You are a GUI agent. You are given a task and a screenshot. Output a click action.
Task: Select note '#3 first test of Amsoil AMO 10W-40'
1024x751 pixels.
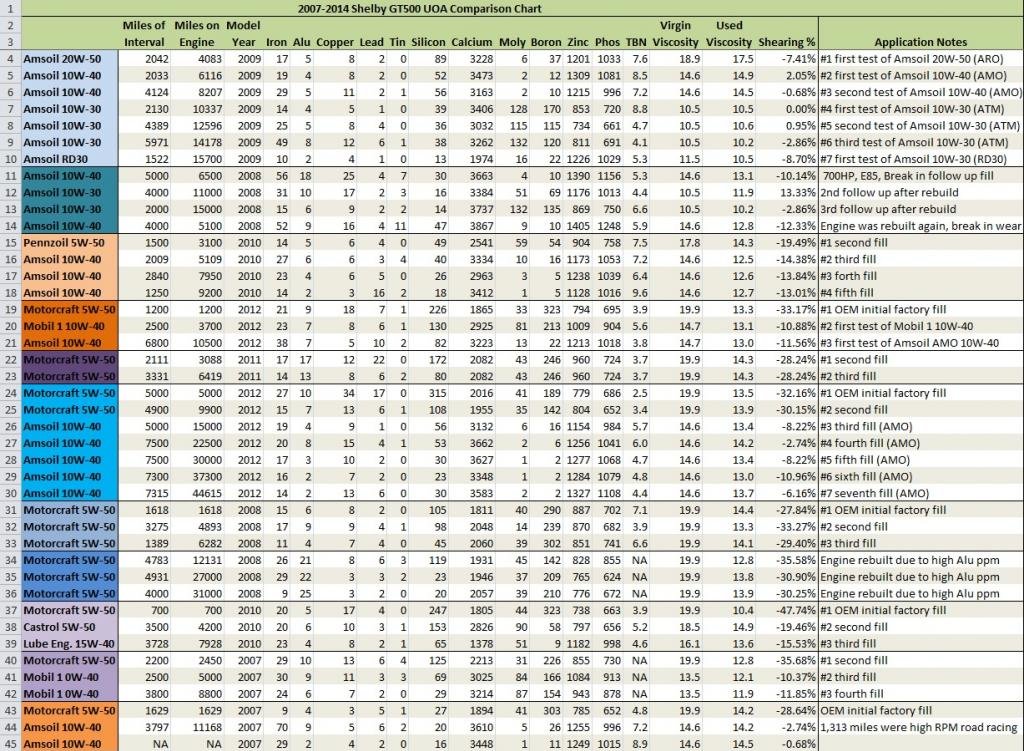tap(909, 343)
